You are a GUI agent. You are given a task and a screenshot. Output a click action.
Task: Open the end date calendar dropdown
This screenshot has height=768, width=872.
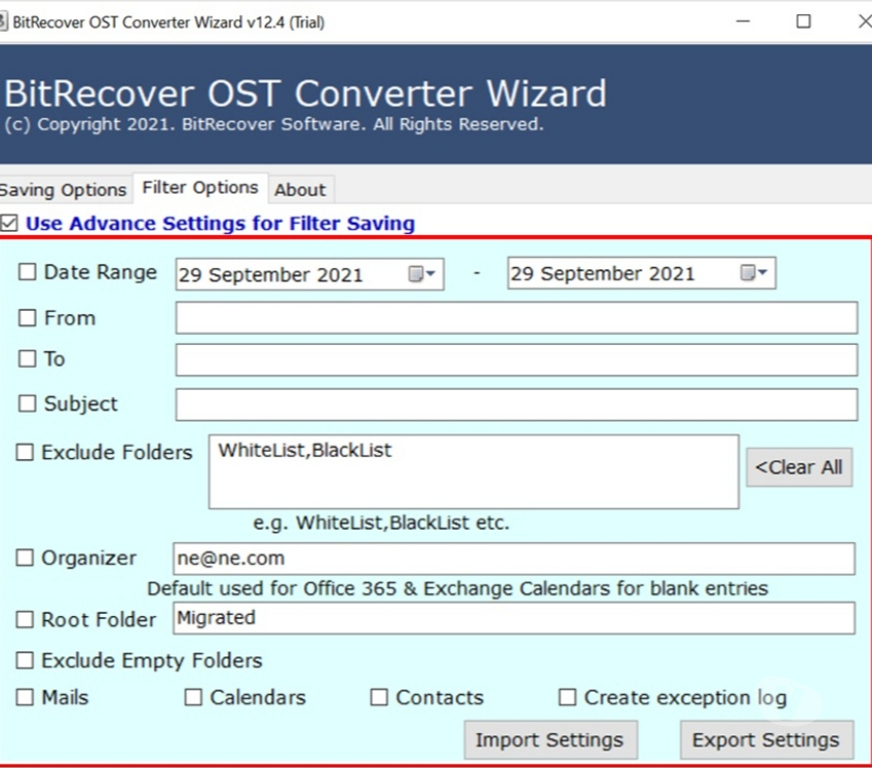pos(753,274)
